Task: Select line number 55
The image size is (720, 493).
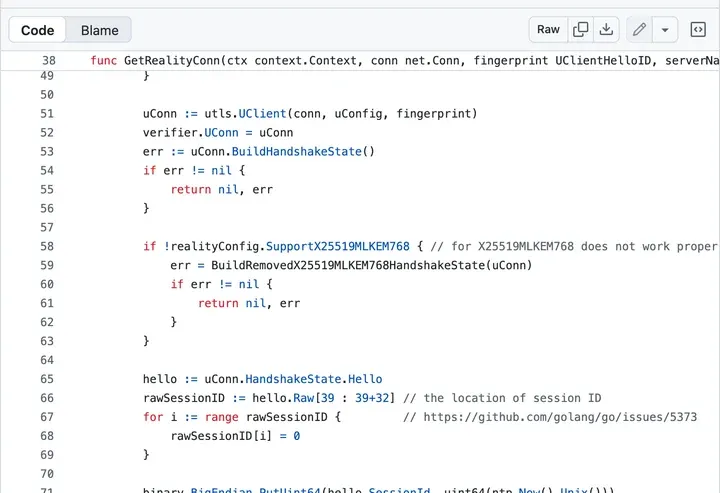Action: point(47,189)
